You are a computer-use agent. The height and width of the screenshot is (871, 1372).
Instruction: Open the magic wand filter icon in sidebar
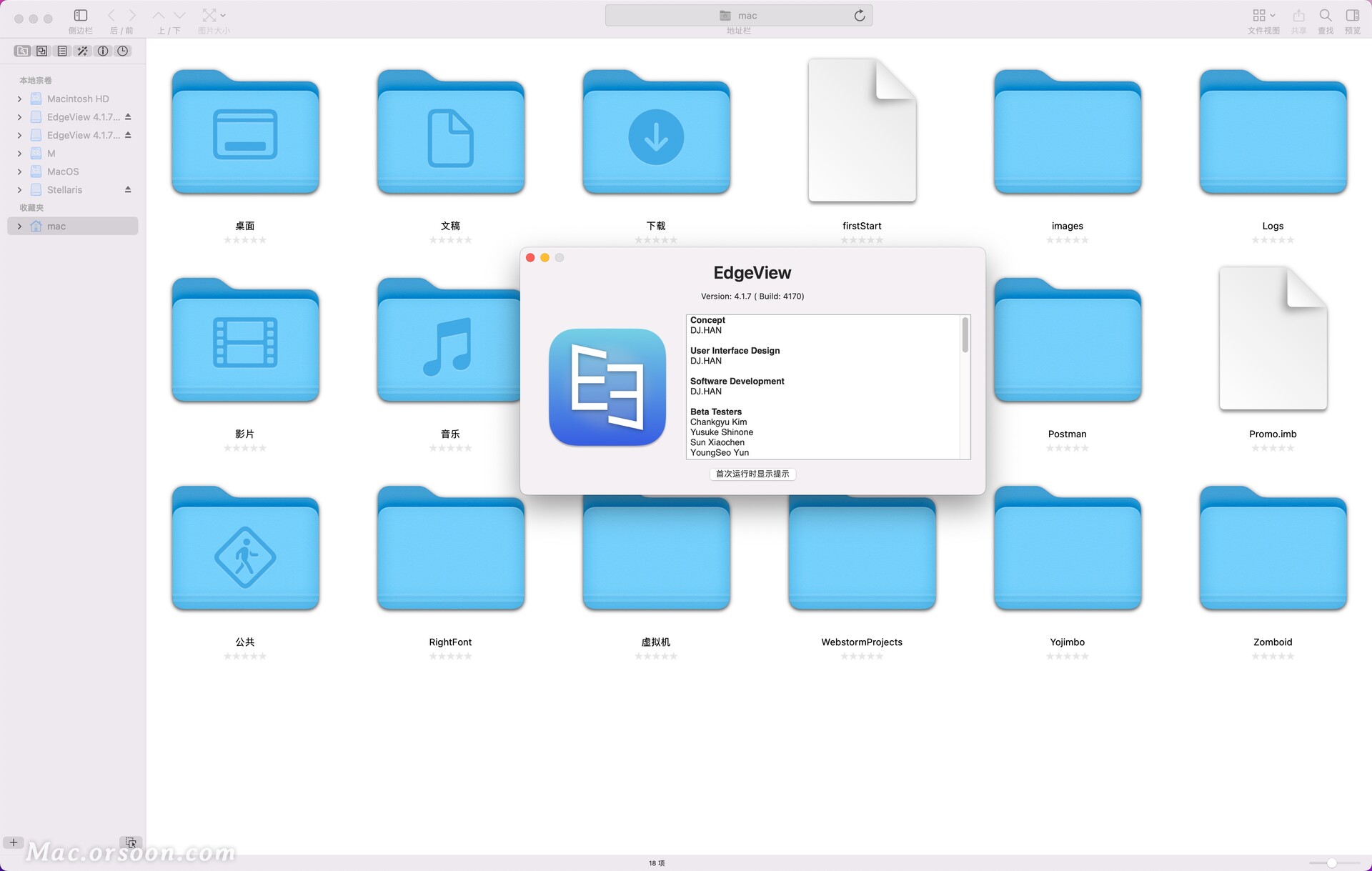pos(82,51)
